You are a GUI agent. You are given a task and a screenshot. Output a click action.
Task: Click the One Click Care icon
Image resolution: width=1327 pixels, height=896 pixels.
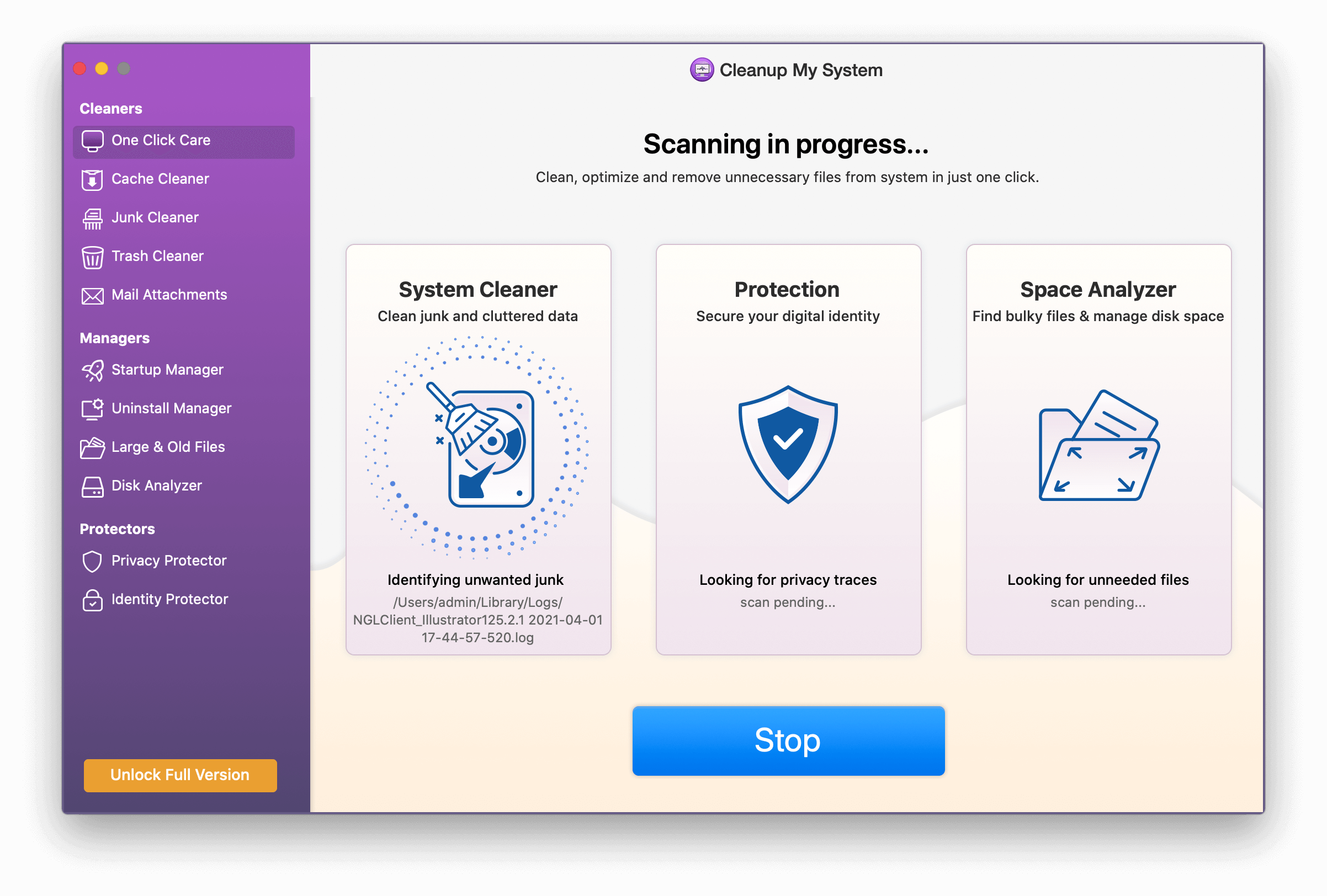92,140
